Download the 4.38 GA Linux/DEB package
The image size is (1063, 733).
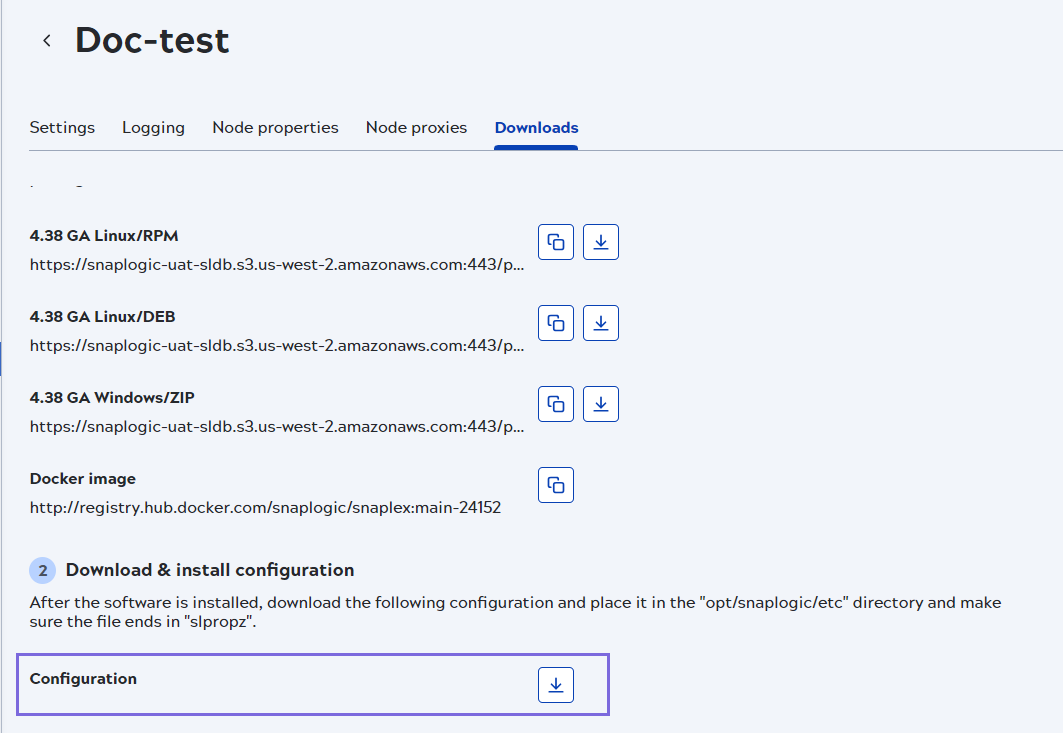coord(600,322)
